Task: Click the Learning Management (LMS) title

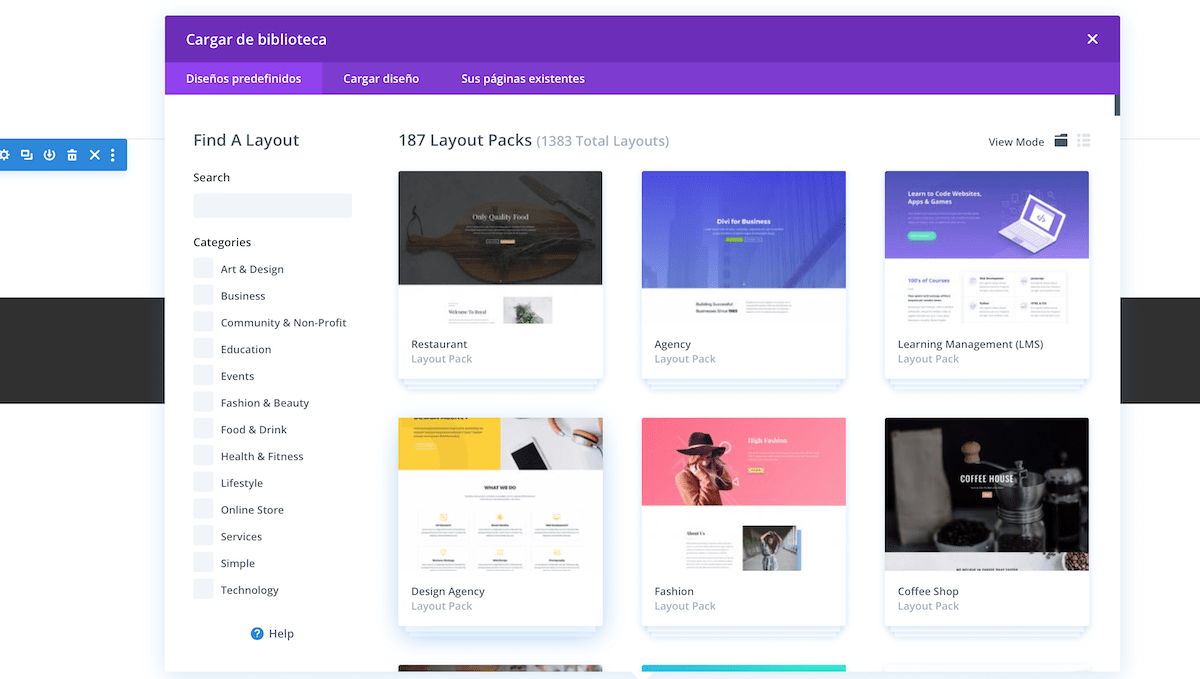Action: 970,344
